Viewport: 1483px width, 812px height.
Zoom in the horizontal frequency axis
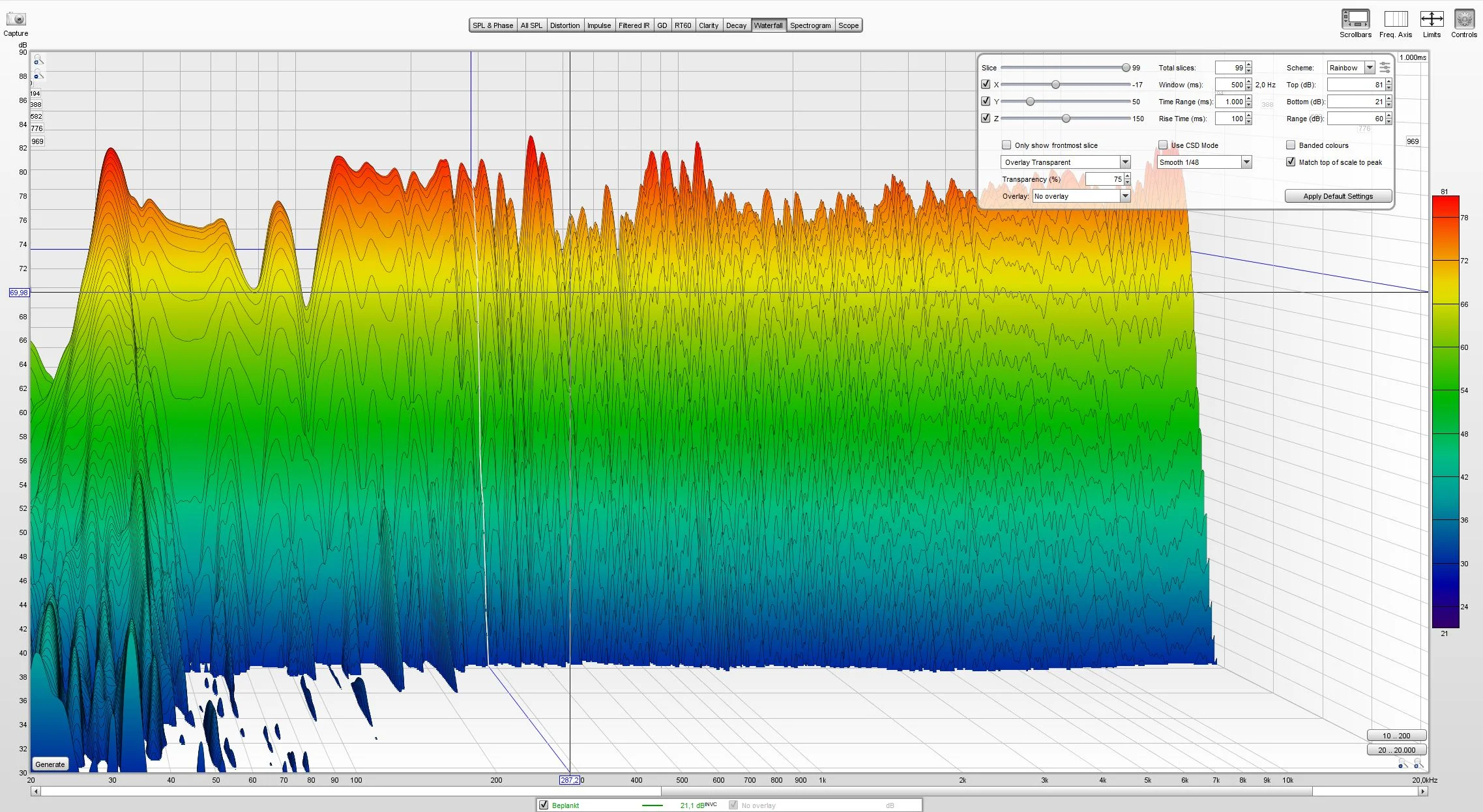click(x=1418, y=763)
